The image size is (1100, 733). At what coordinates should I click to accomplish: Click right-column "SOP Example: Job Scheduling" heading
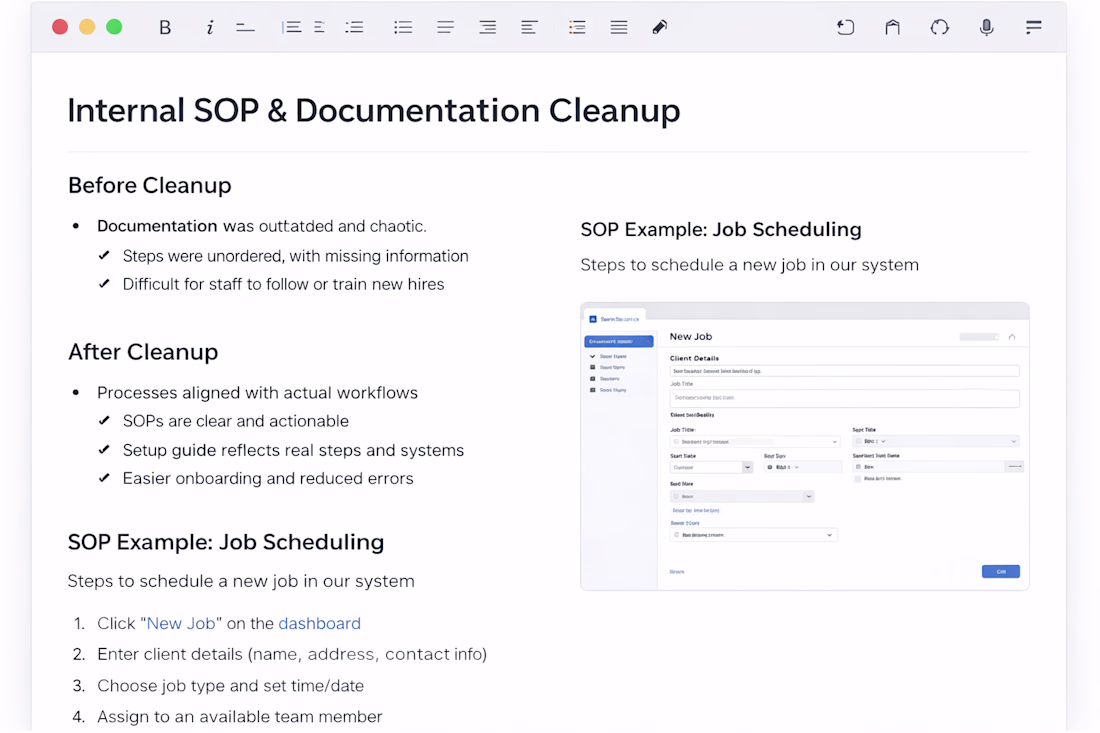pos(721,229)
